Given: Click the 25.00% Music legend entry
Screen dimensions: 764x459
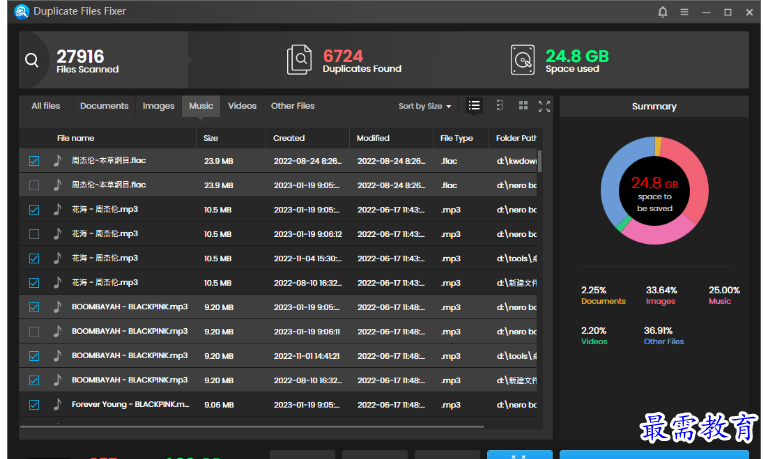Looking at the screenshot, I should (724, 295).
